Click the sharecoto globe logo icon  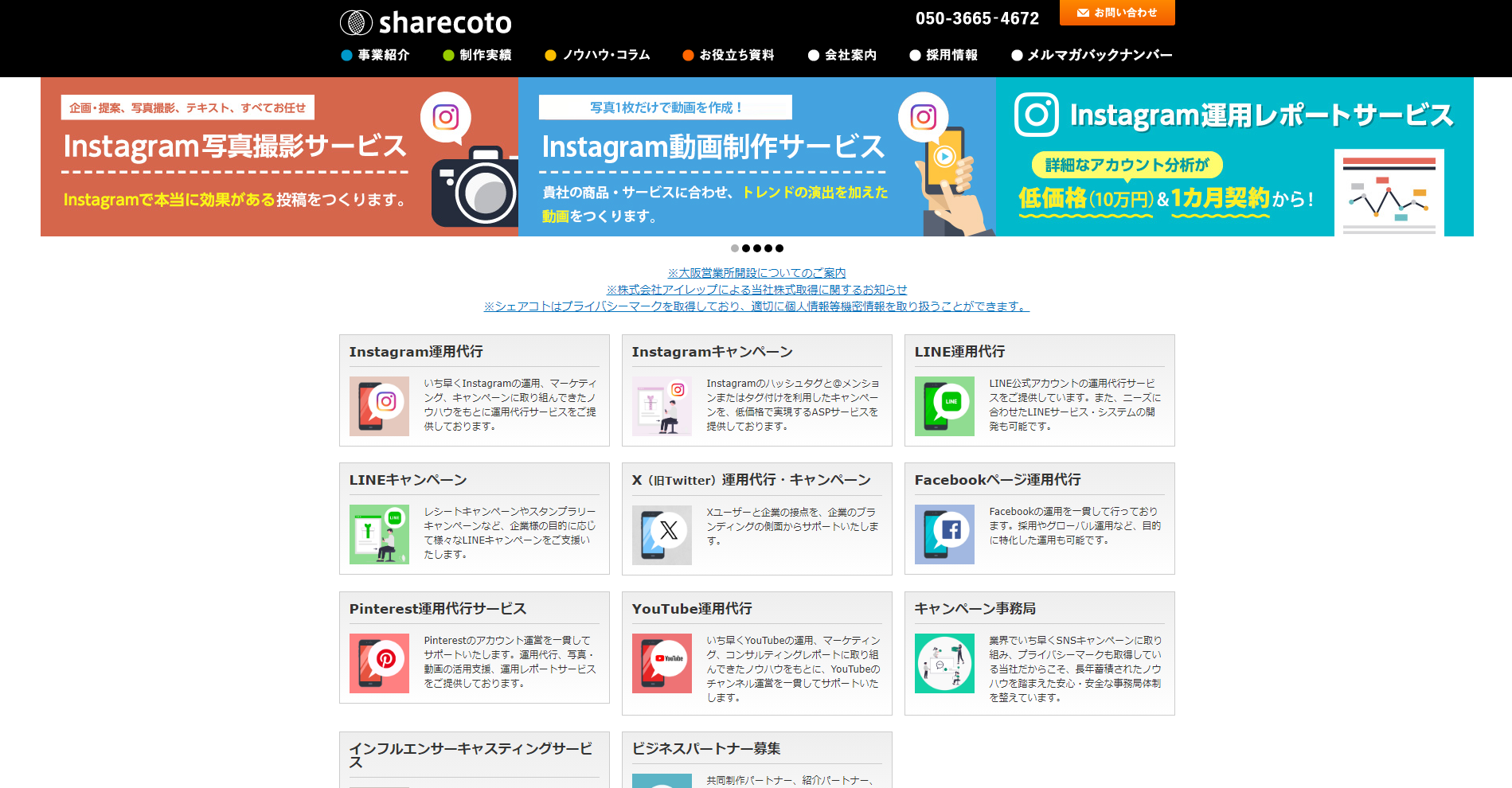356,22
